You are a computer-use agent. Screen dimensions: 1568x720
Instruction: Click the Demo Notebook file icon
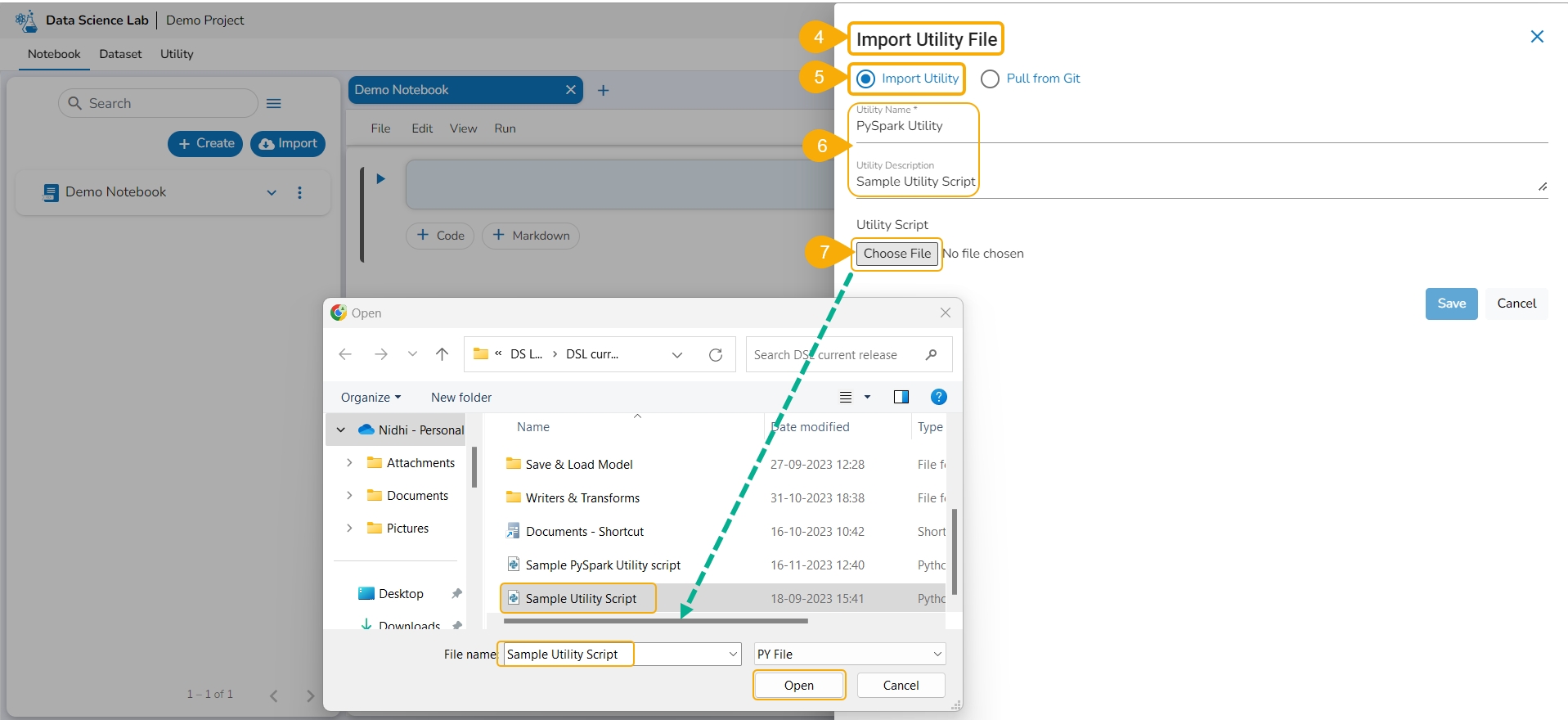[51, 192]
